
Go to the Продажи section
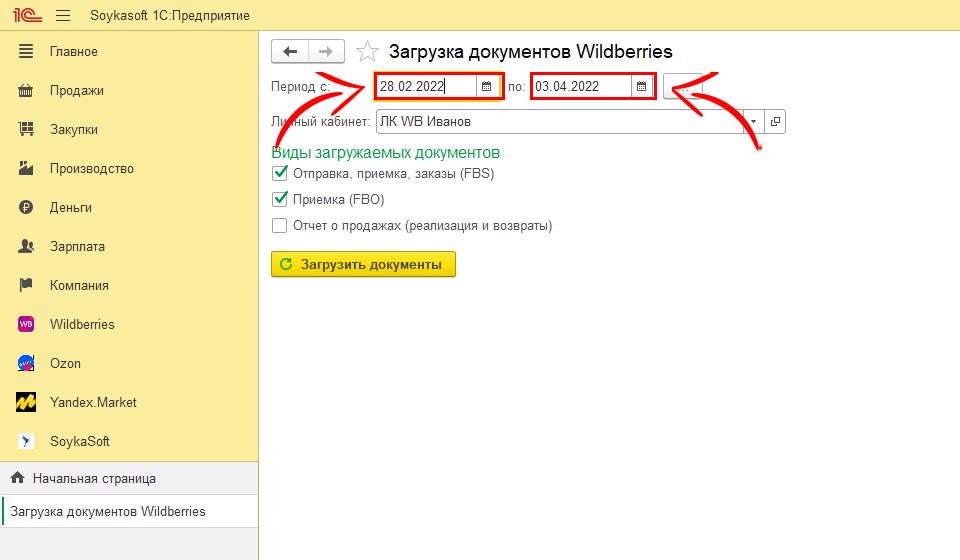(77, 90)
